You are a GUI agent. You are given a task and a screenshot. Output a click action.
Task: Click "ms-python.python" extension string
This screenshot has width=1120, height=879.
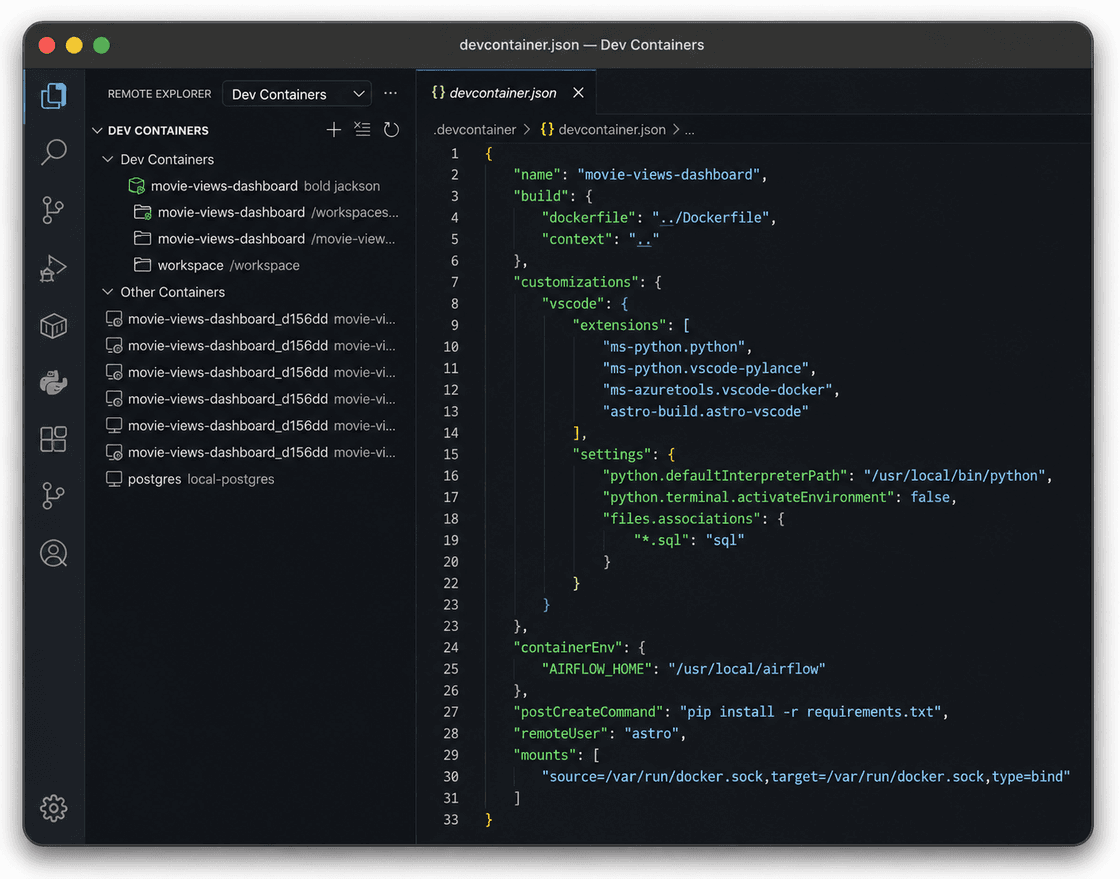(x=674, y=347)
